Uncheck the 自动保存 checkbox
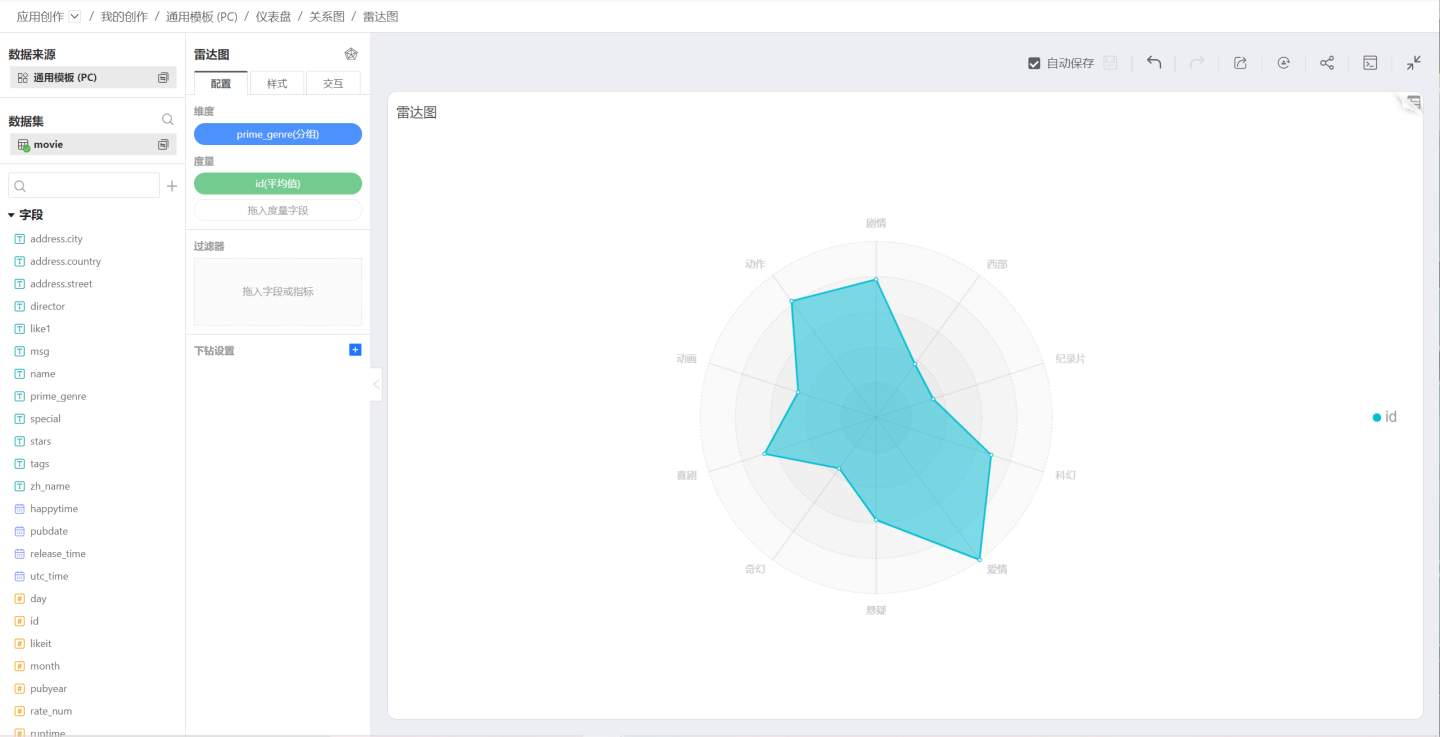Image resolution: width=1440 pixels, height=737 pixels. click(1034, 63)
